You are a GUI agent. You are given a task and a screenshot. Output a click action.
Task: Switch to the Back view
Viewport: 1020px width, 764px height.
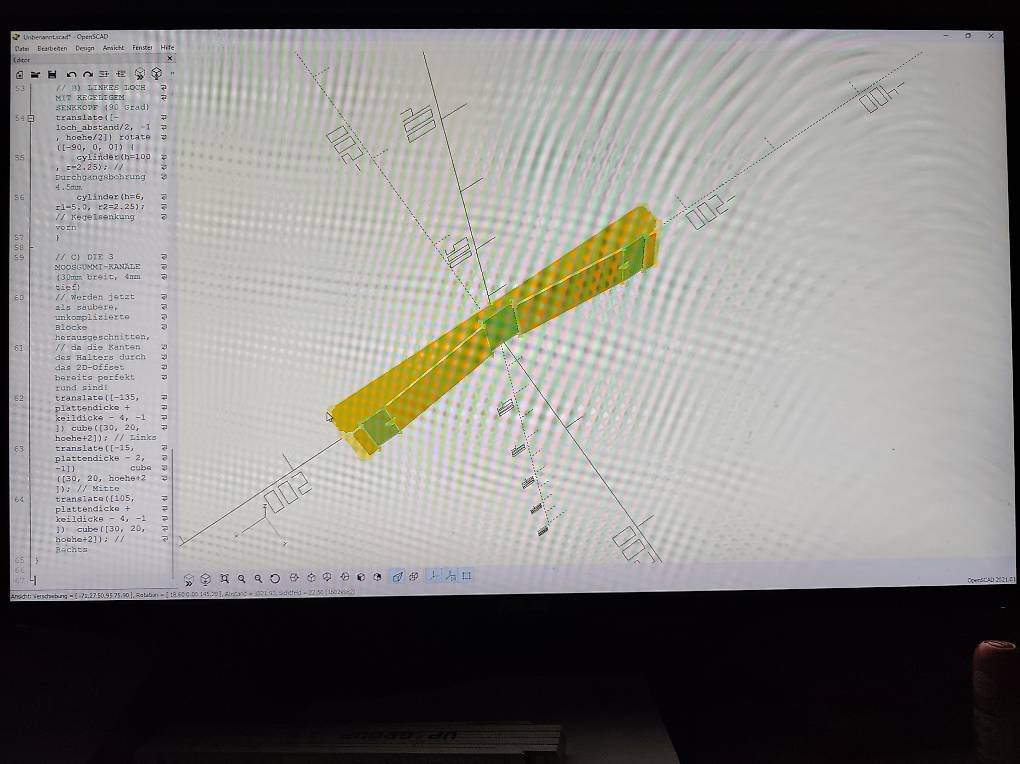pos(377,577)
